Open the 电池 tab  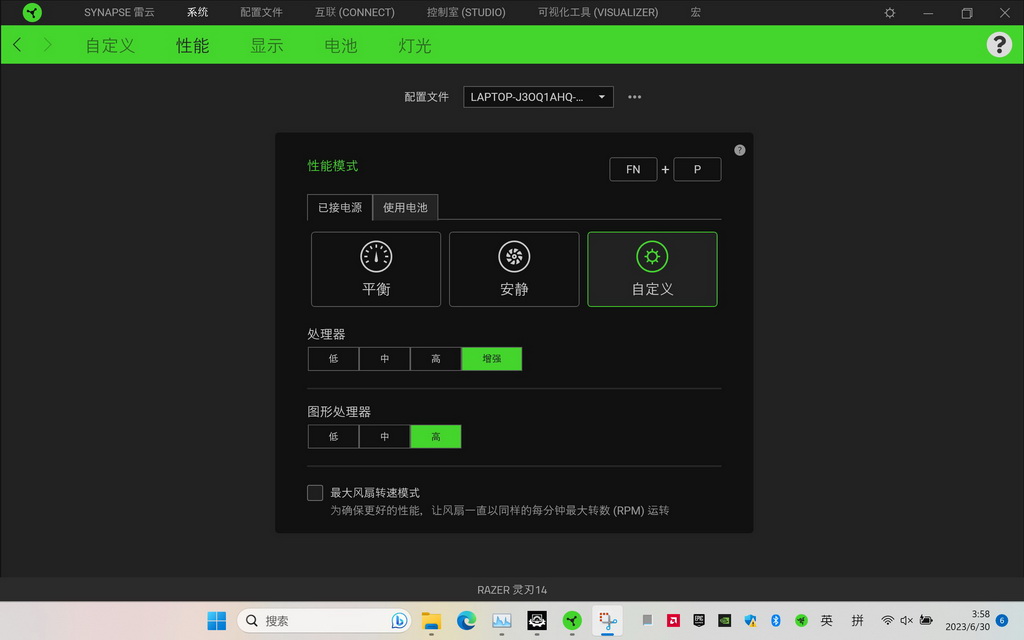pyautogui.click(x=341, y=45)
